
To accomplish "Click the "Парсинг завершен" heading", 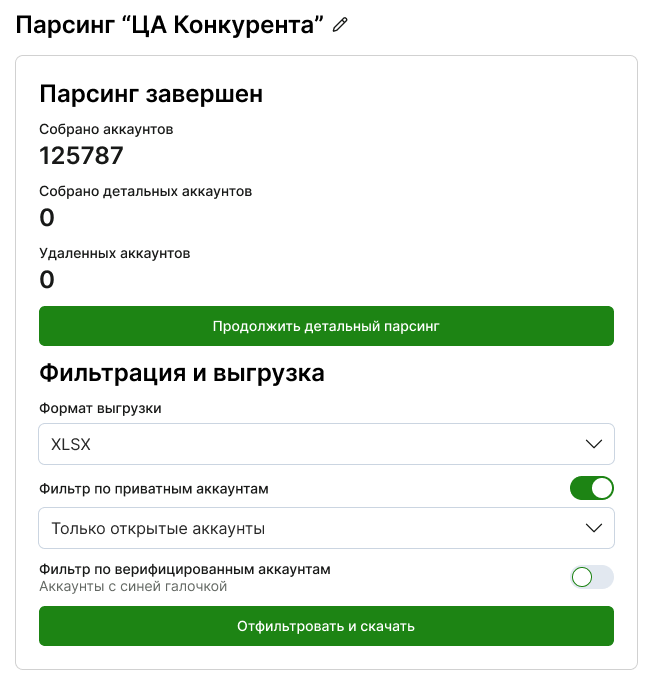I will 151,94.
